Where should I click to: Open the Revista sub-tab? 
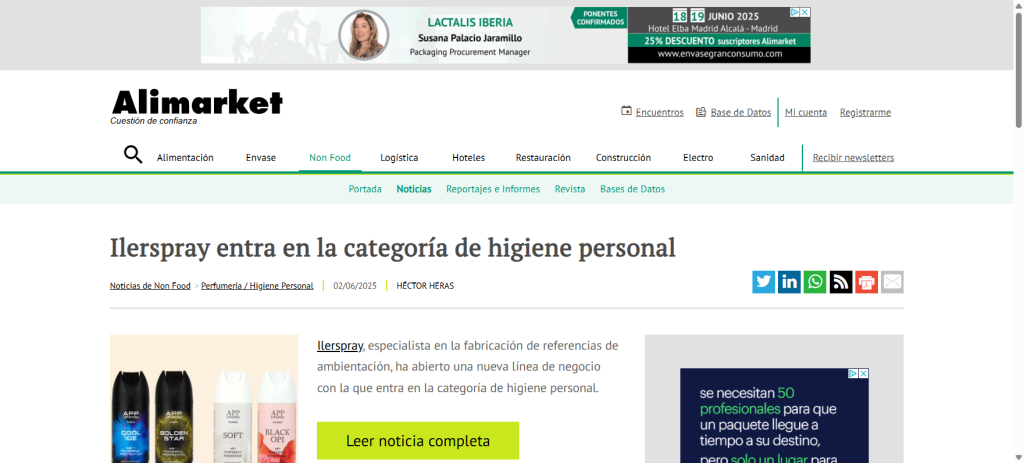tap(570, 189)
